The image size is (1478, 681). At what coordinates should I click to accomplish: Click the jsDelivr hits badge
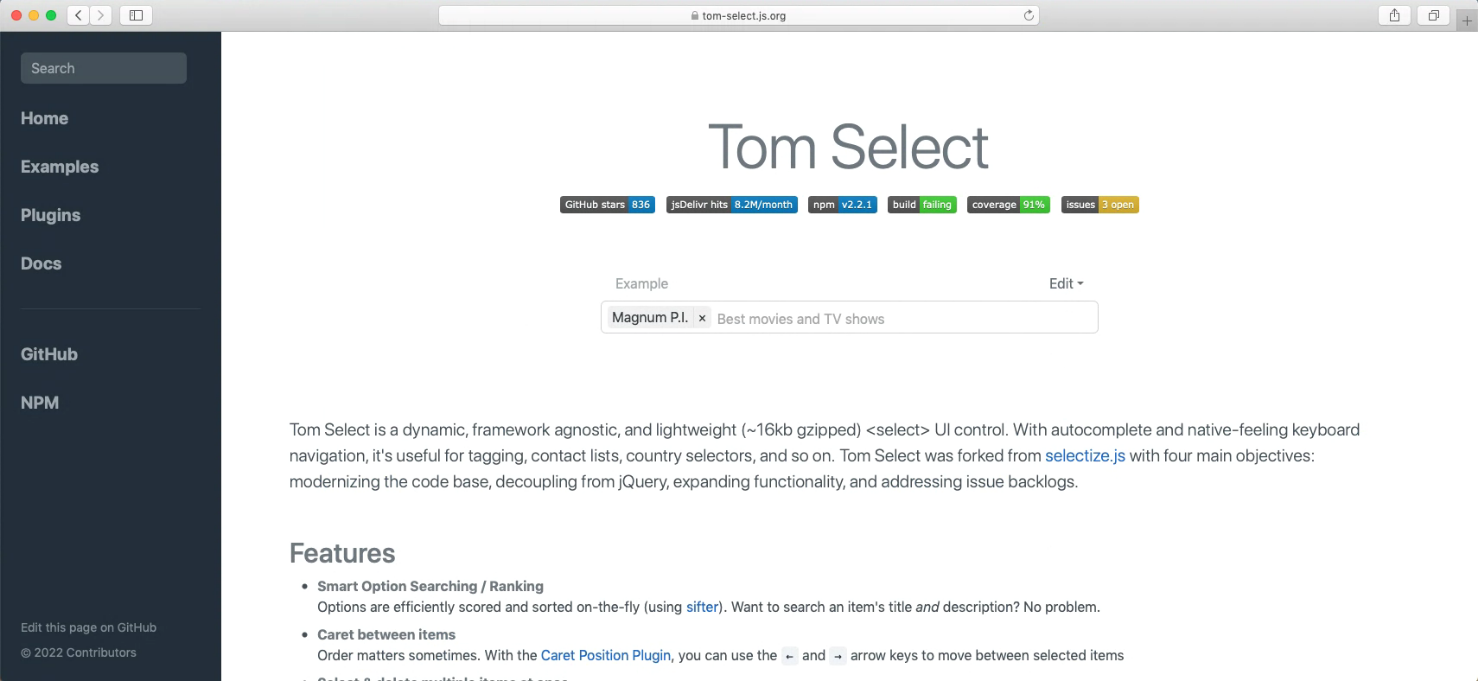pyautogui.click(x=731, y=204)
